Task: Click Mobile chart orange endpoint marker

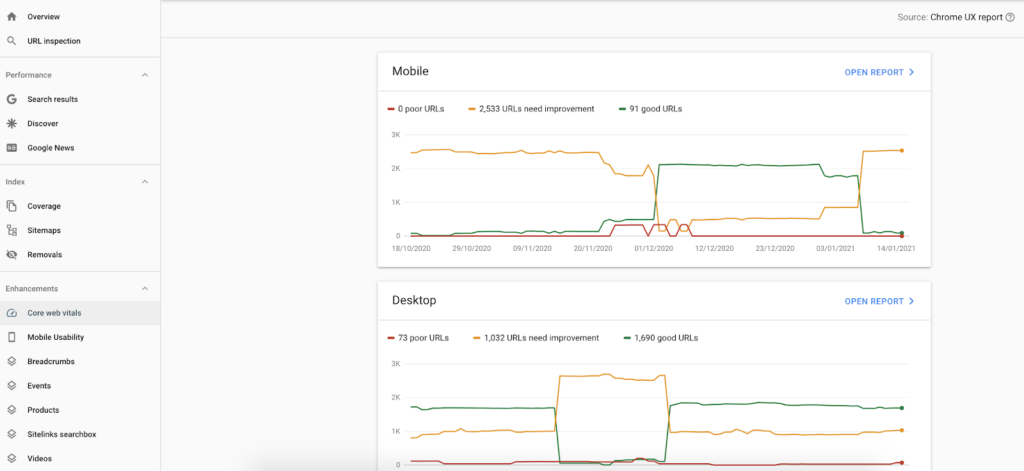Action: click(902, 150)
